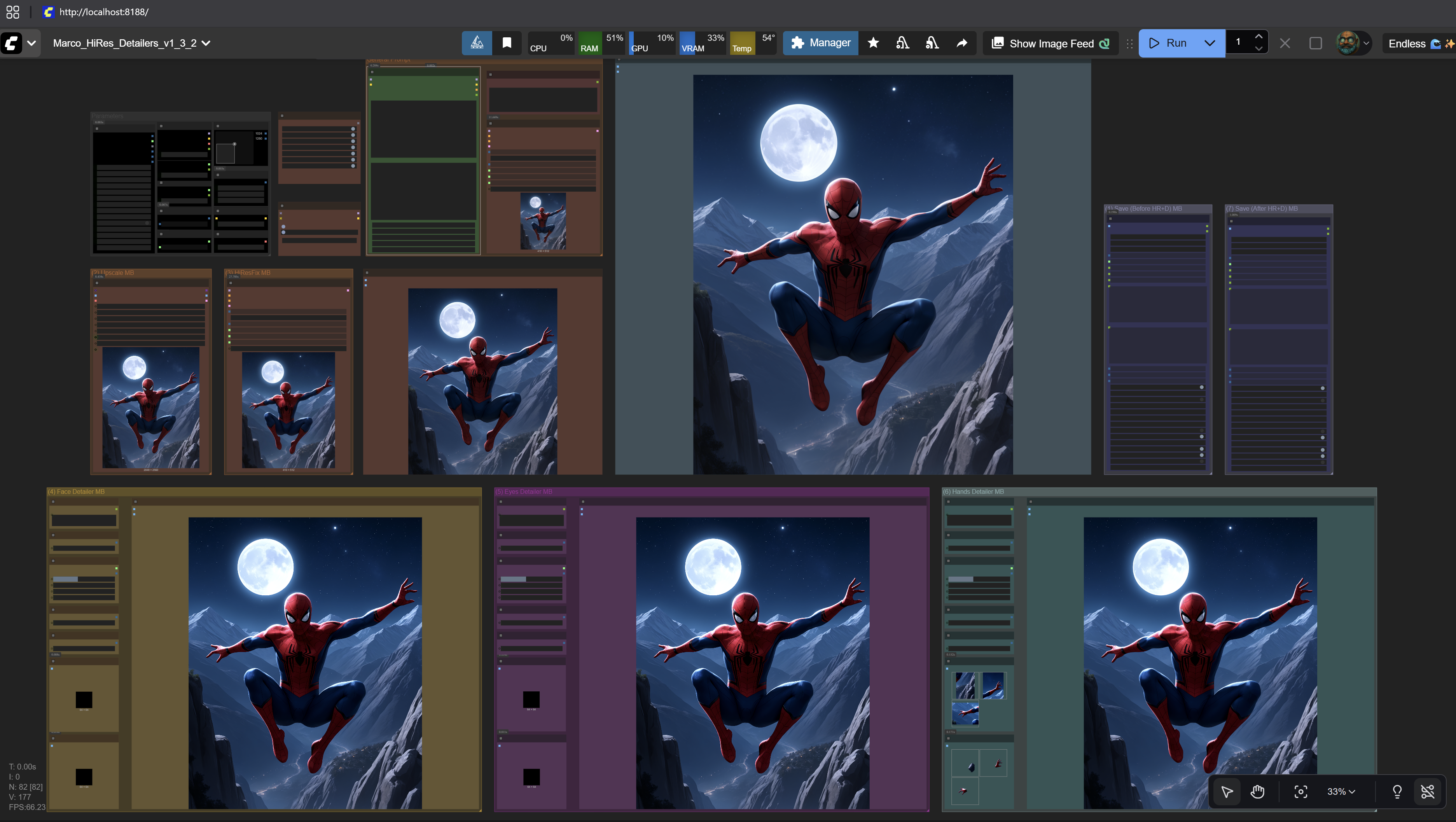This screenshot has height=822, width=1456.
Task: Open the zoom level 33% dropdown
Action: [x=1341, y=791]
